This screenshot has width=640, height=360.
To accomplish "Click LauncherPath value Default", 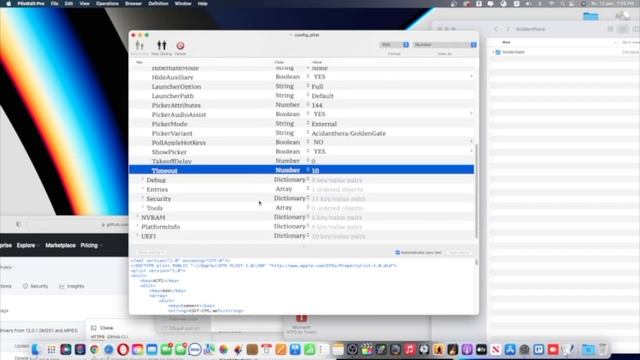I will coord(322,96).
